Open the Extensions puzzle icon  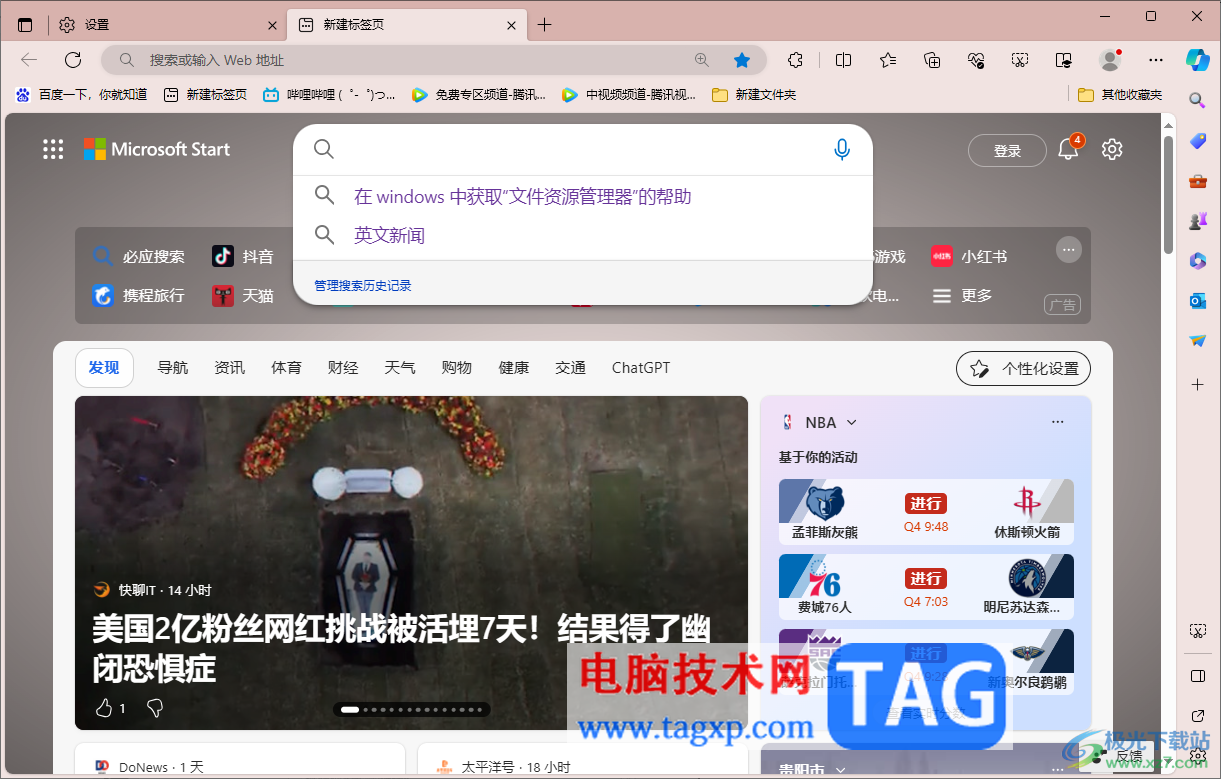pos(796,60)
